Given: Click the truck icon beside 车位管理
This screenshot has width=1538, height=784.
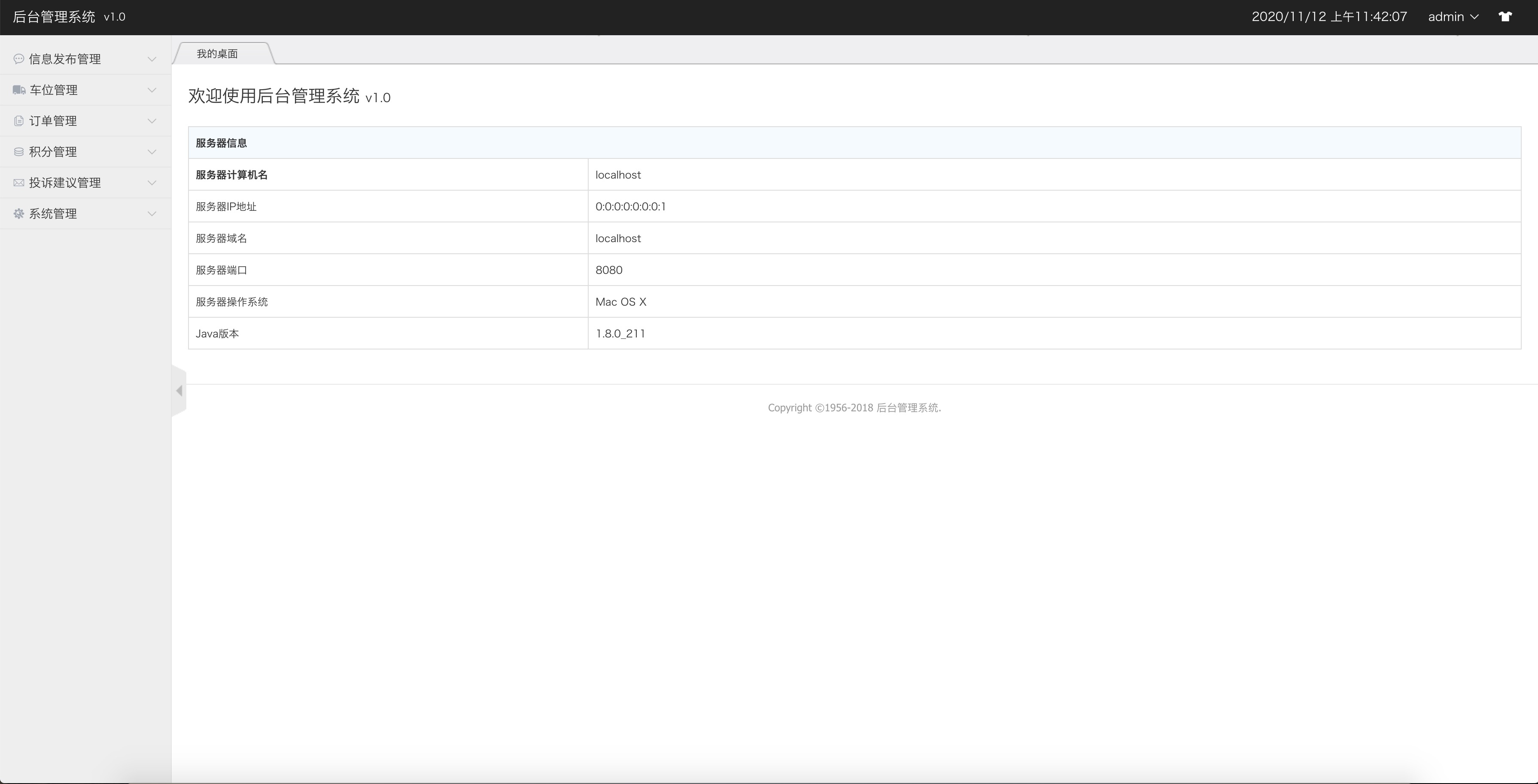Looking at the screenshot, I should coord(19,90).
